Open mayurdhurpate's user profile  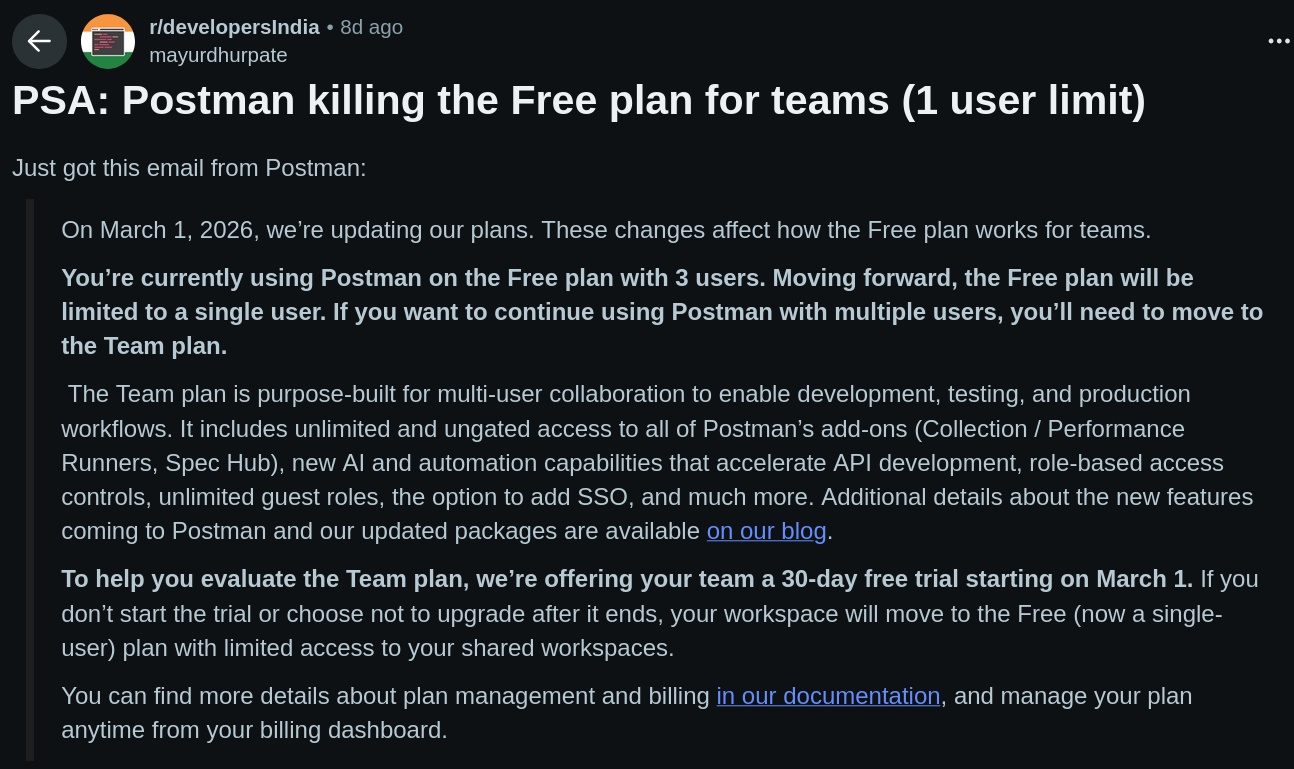218,55
